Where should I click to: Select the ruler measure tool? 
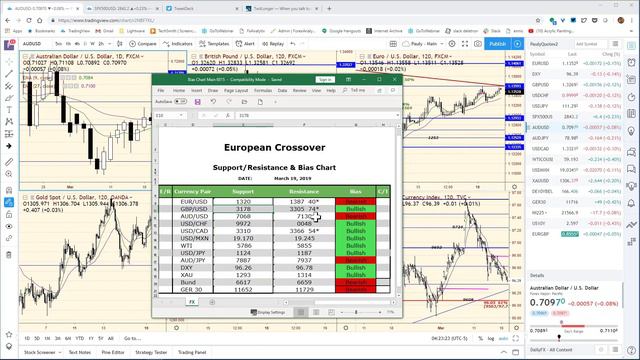click(9, 162)
